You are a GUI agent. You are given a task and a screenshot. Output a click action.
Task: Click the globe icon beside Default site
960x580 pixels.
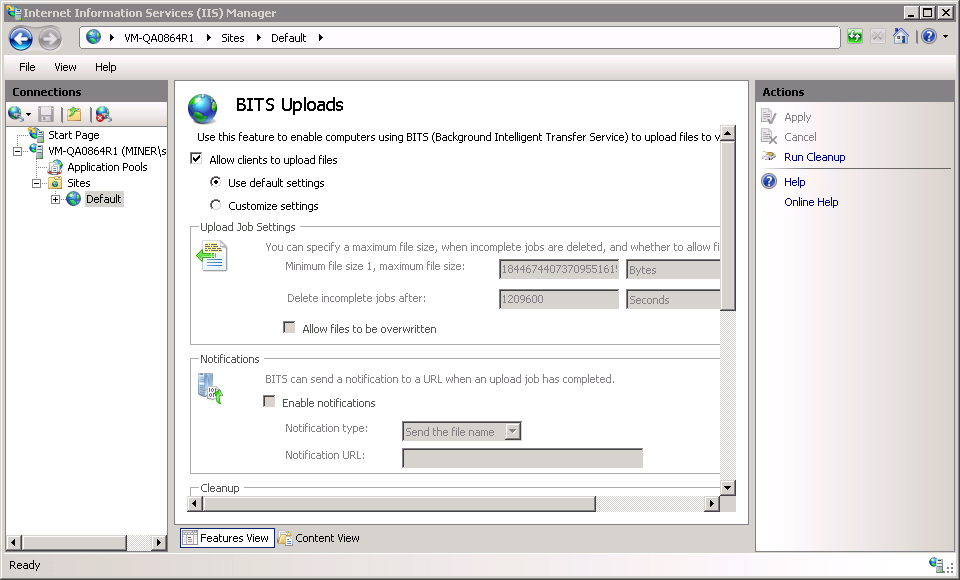pyautogui.click(x=73, y=198)
